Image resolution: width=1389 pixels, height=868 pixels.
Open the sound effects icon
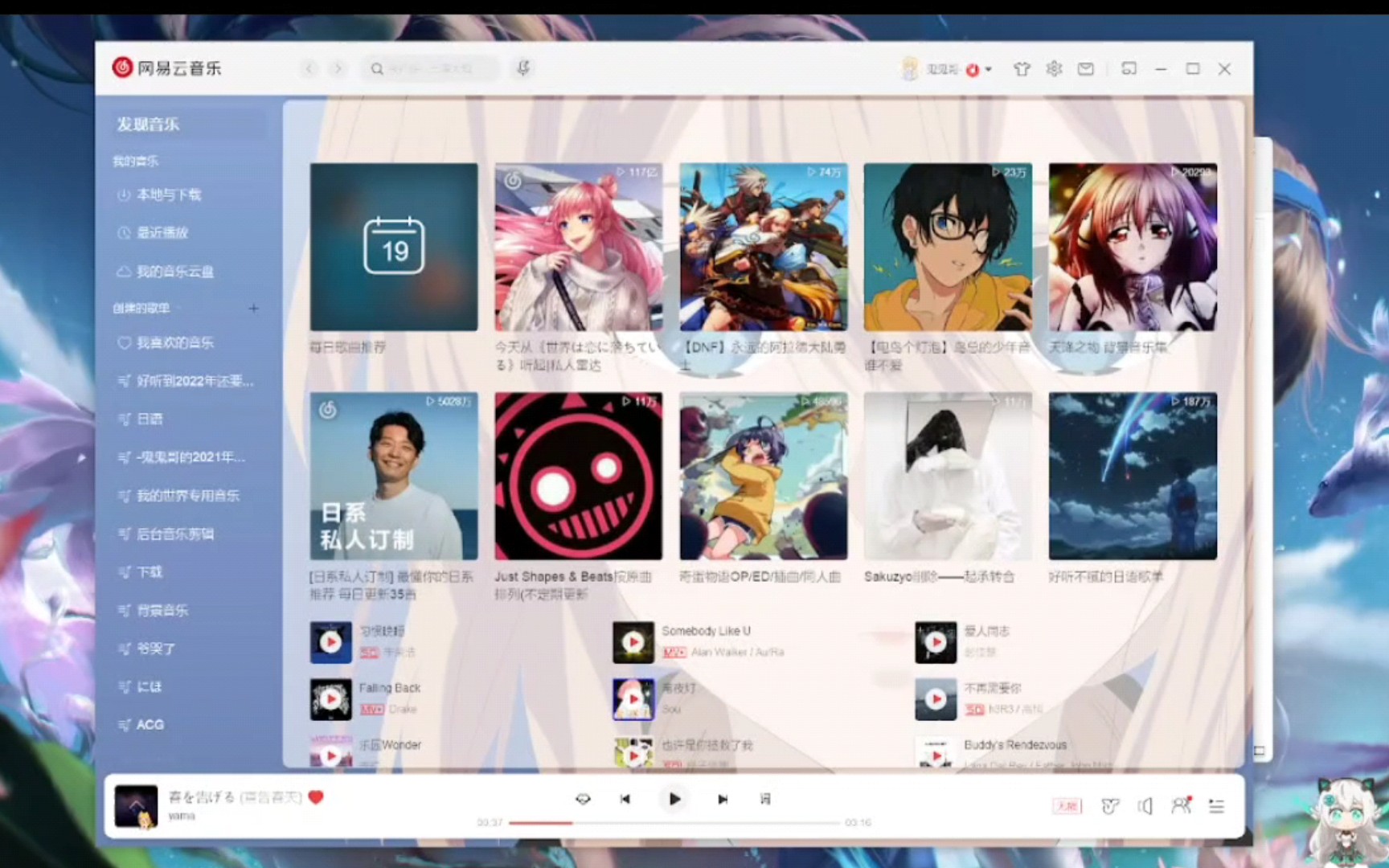1110,806
